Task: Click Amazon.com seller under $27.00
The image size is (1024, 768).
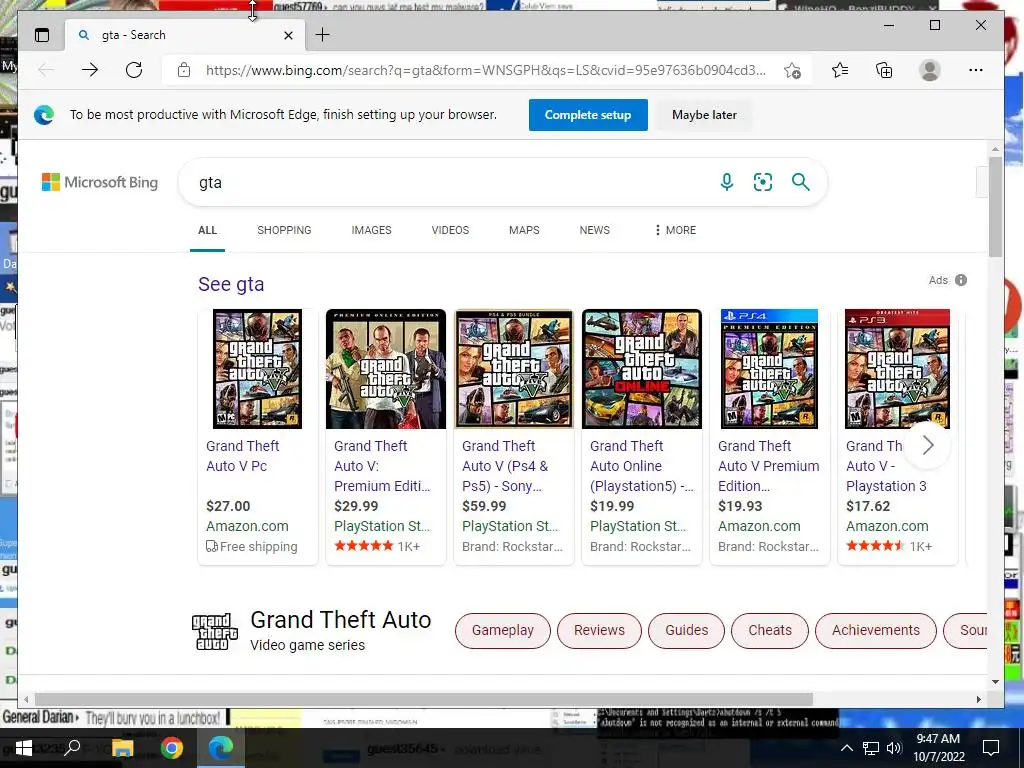Action: pyautogui.click(x=247, y=526)
